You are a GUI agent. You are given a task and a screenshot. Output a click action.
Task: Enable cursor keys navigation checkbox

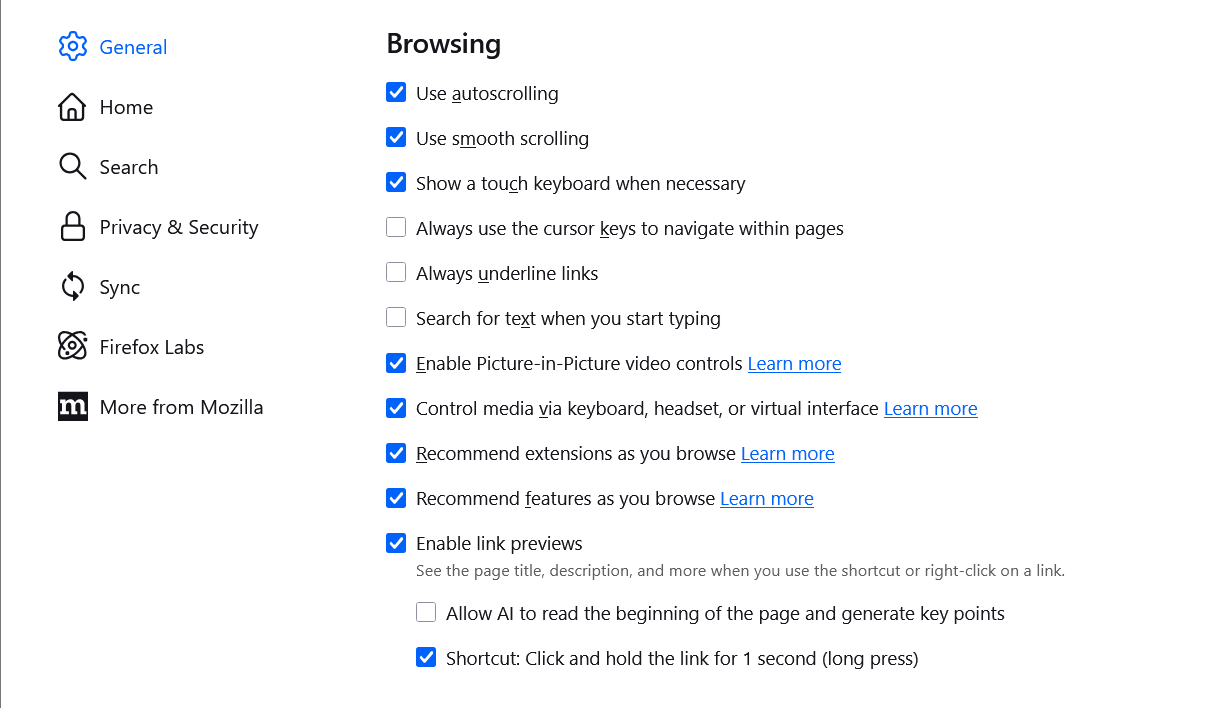pyautogui.click(x=396, y=228)
